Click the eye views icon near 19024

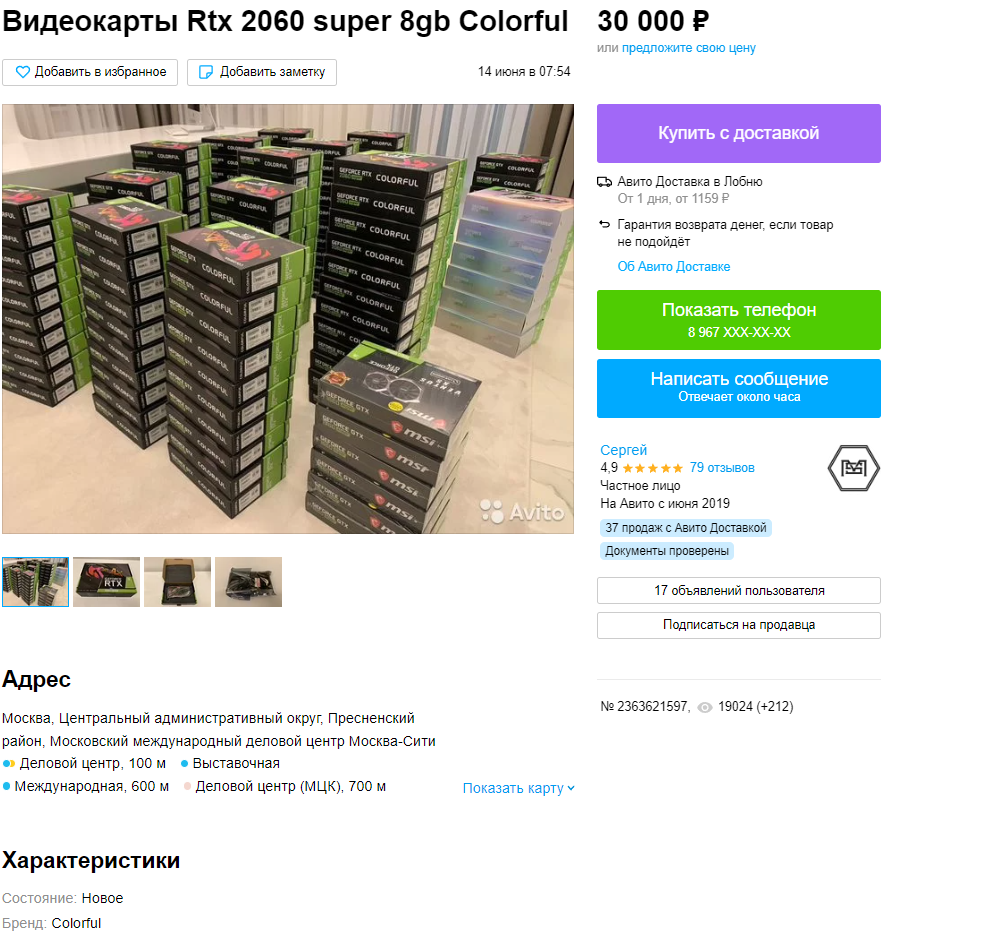(x=704, y=707)
